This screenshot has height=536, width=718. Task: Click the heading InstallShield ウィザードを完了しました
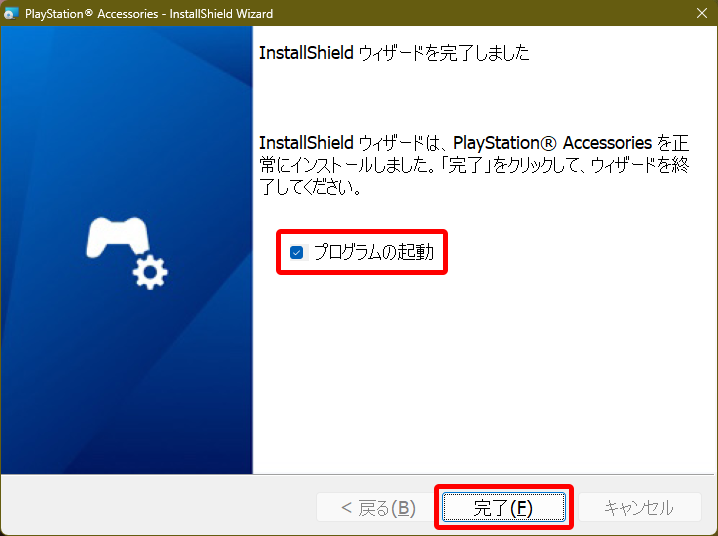(x=394, y=53)
